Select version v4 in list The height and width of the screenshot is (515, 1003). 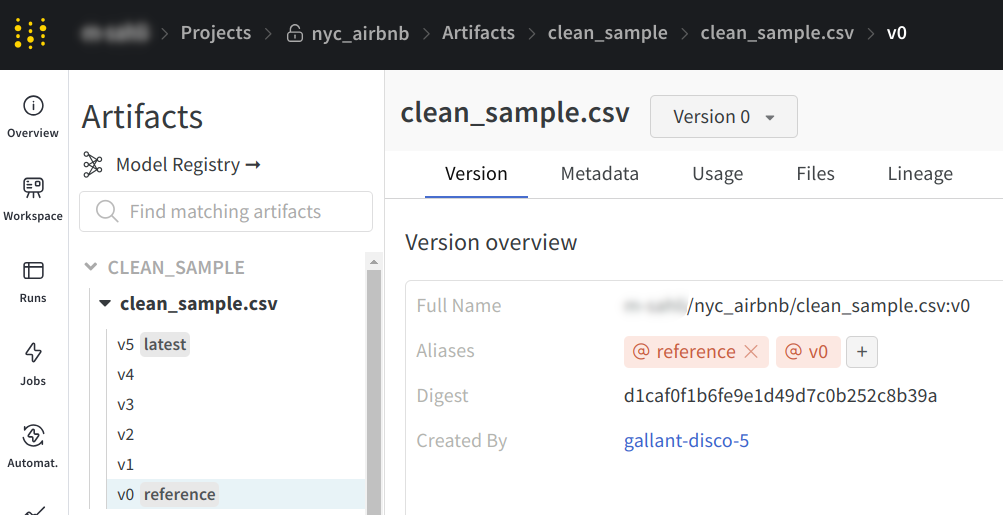tap(237, 374)
